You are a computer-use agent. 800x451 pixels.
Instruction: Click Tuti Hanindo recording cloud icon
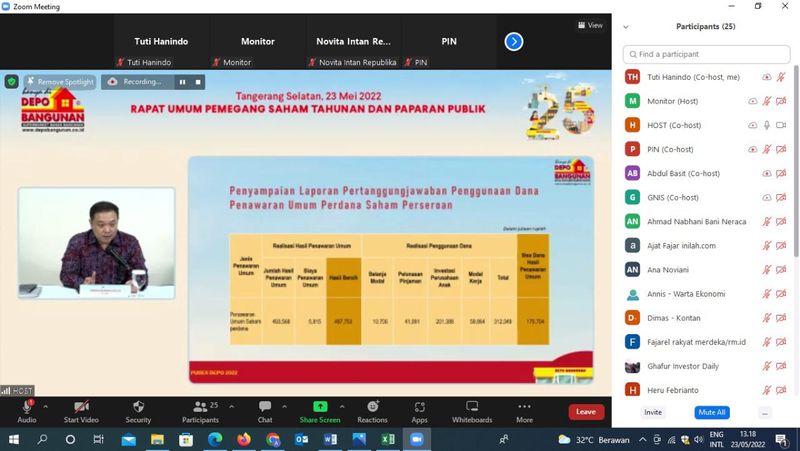pos(766,77)
